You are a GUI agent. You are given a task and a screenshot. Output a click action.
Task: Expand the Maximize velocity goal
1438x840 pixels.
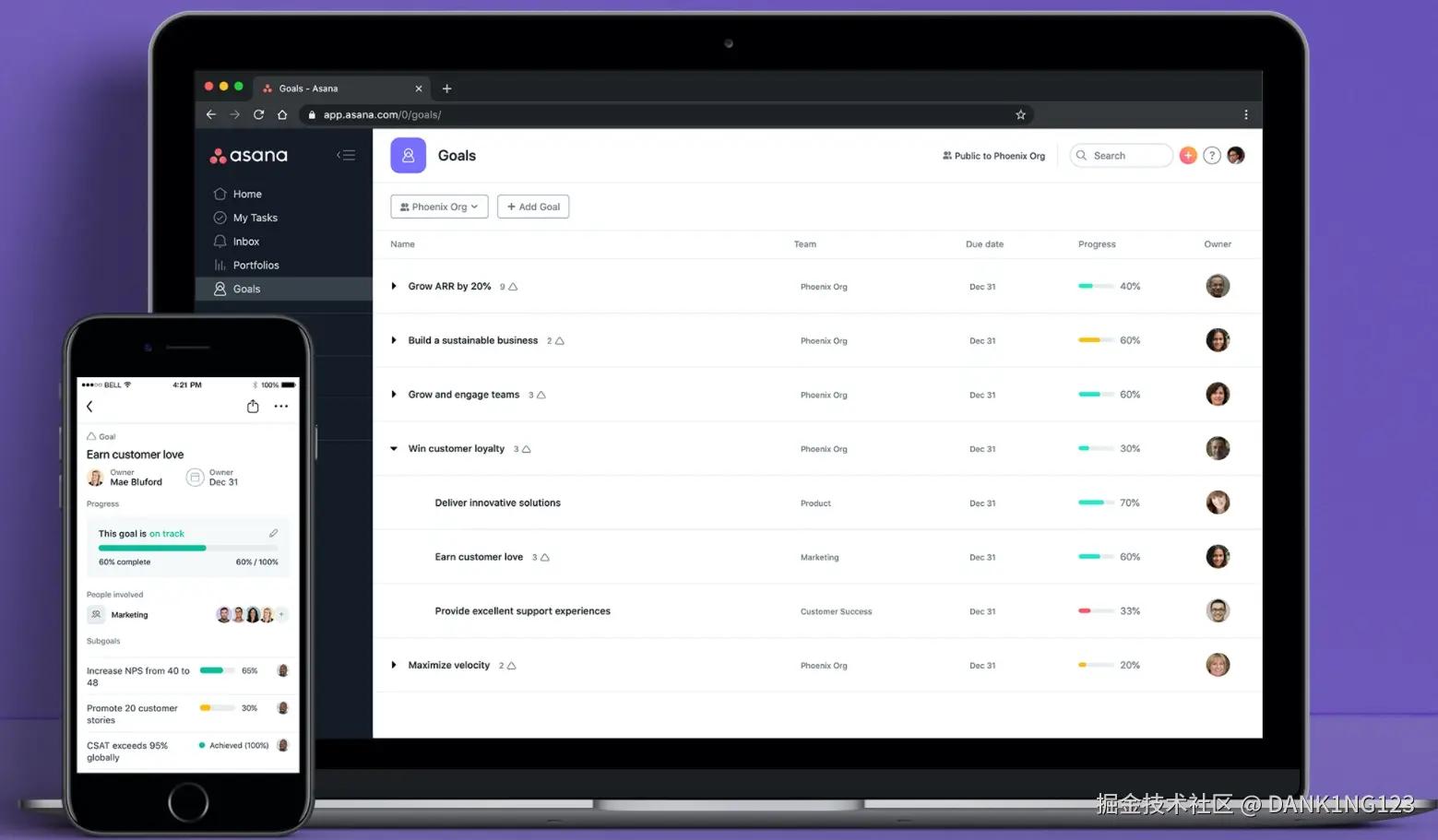(394, 665)
